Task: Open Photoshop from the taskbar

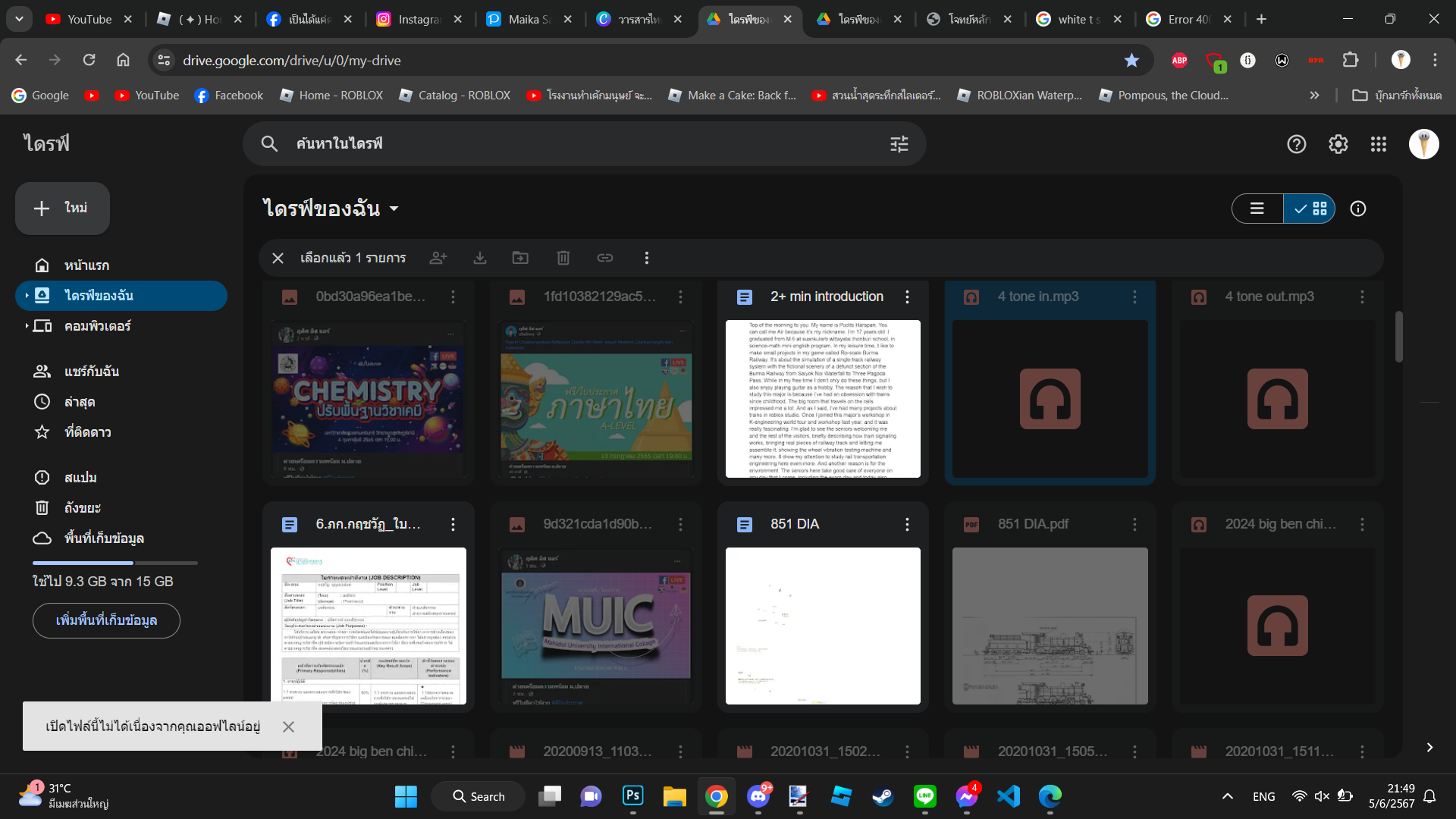Action: [x=633, y=796]
